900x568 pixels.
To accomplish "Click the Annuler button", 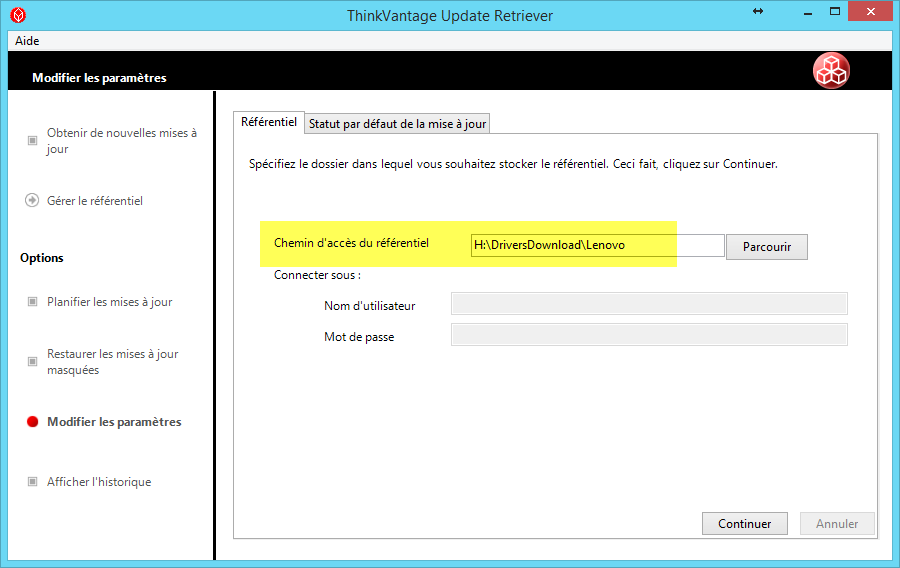I will tap(837, 524).
